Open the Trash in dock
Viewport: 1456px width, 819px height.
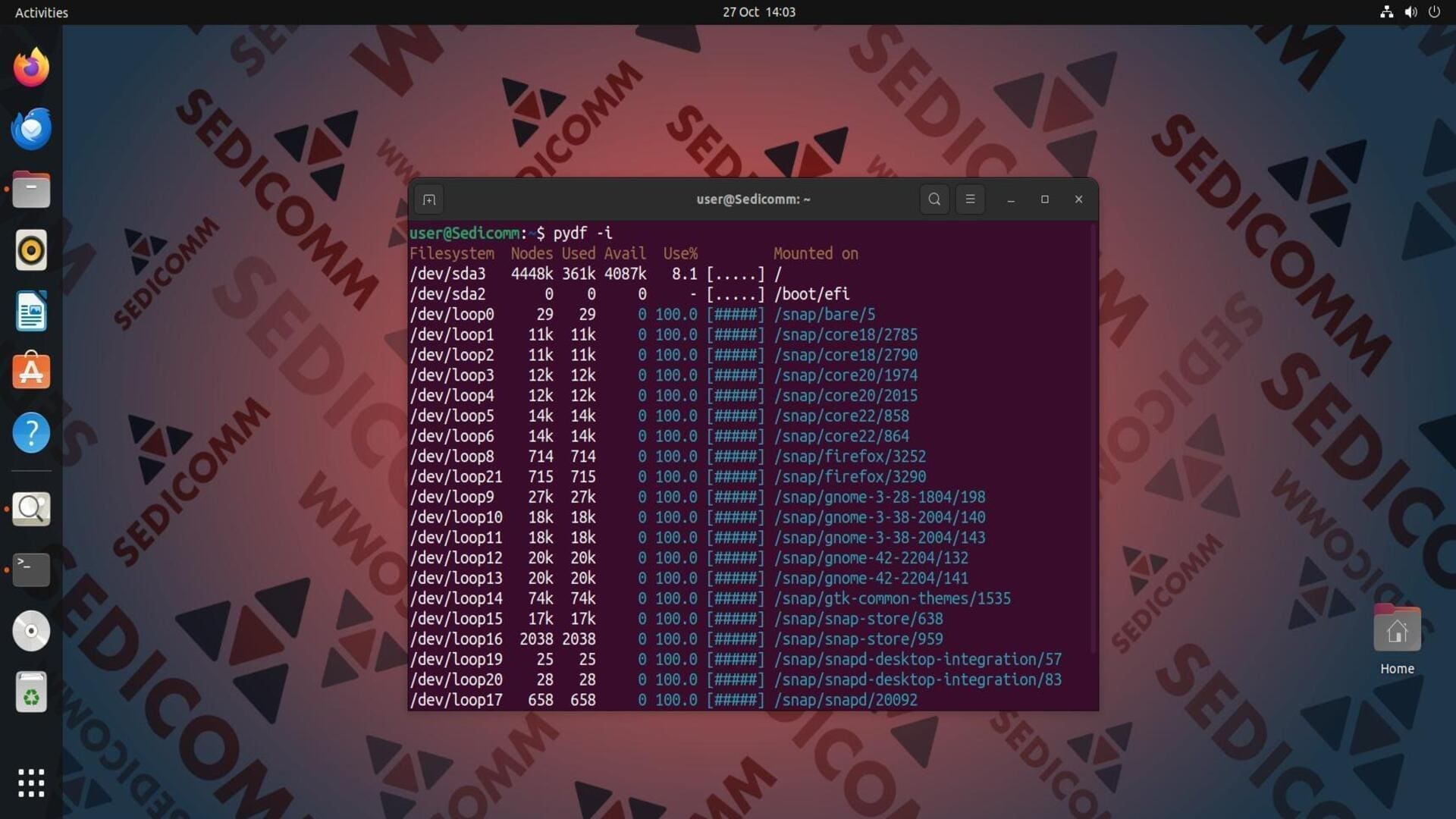[31, 692]
